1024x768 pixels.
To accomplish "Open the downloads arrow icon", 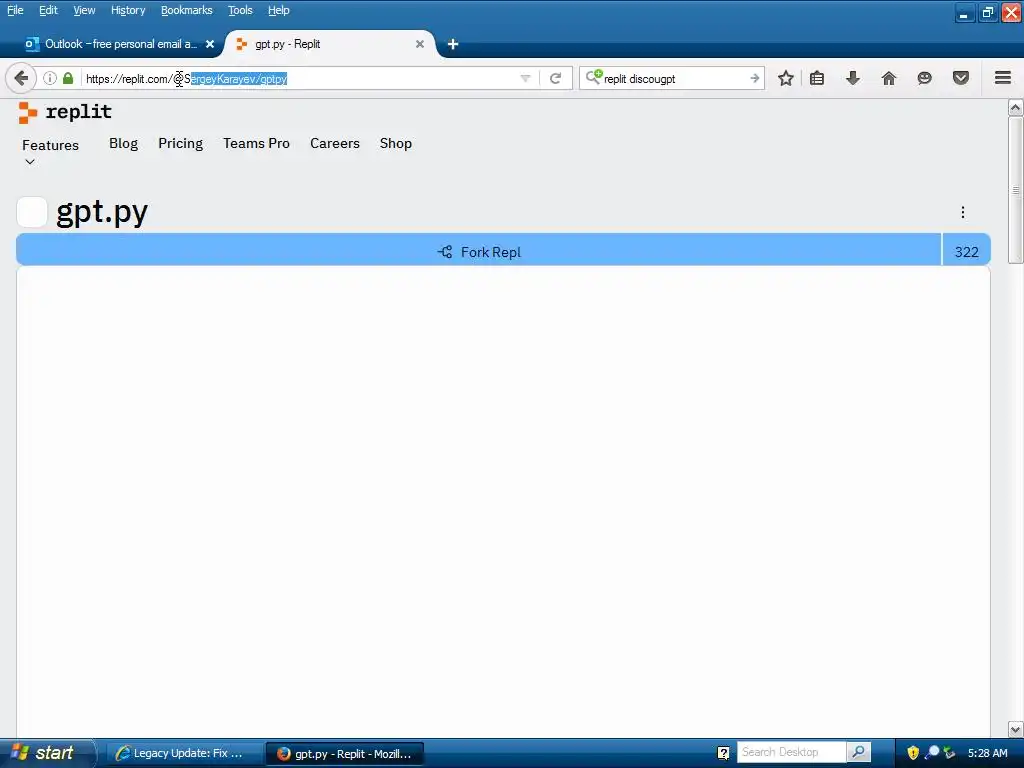I will click(852, 78).
